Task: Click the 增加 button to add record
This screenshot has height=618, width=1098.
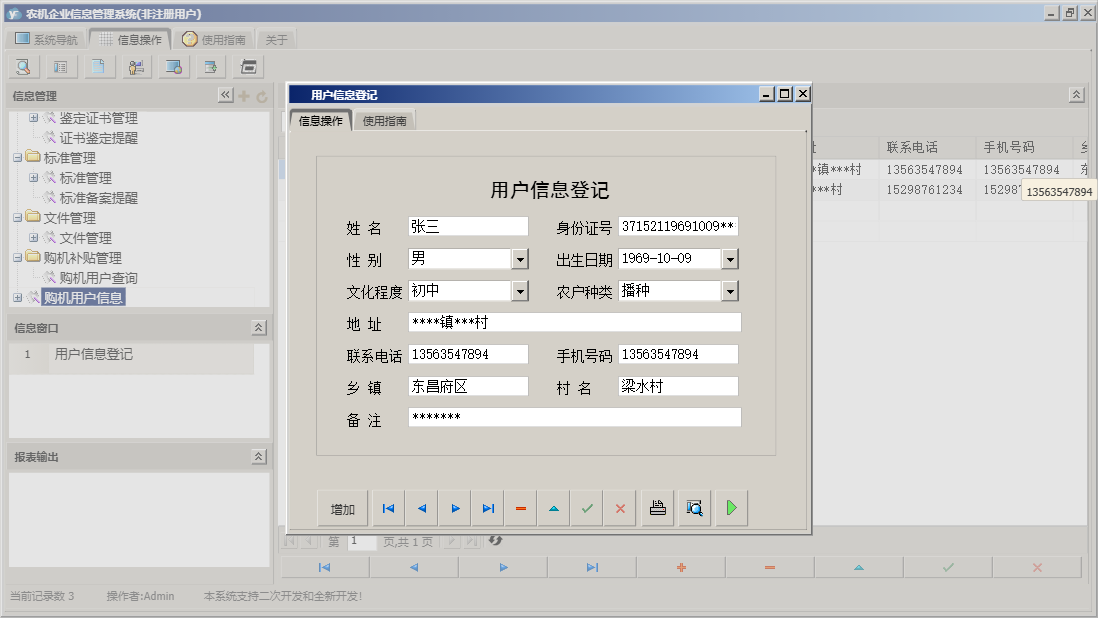Action: point(343,508)
